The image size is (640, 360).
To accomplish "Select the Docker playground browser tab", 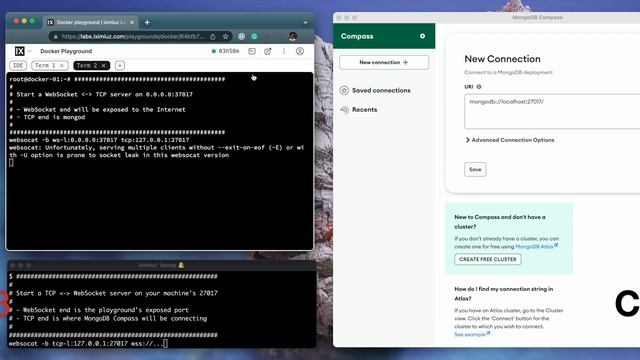I will [91, 22].
